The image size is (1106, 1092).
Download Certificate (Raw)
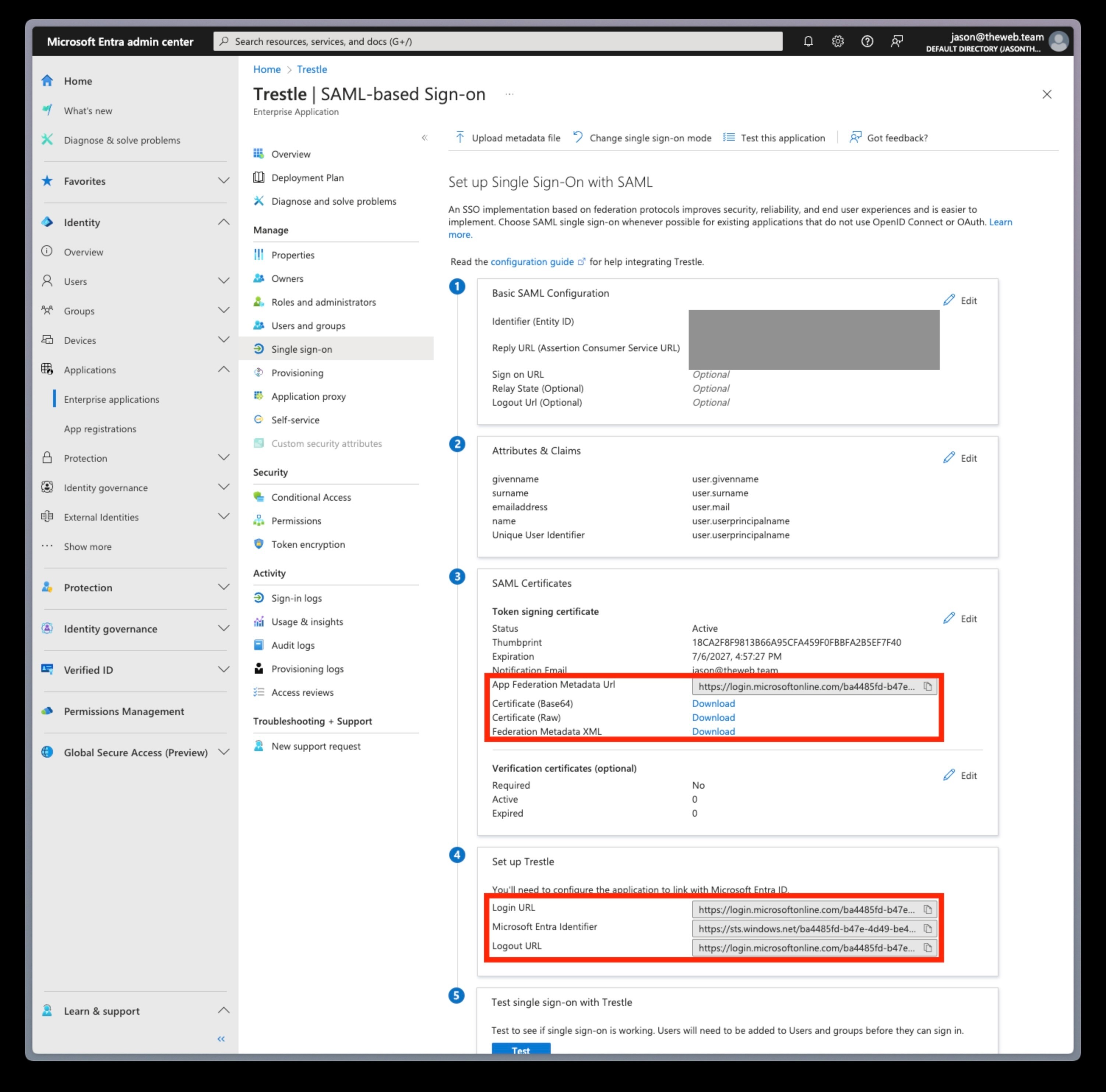(x=713, y=717)
